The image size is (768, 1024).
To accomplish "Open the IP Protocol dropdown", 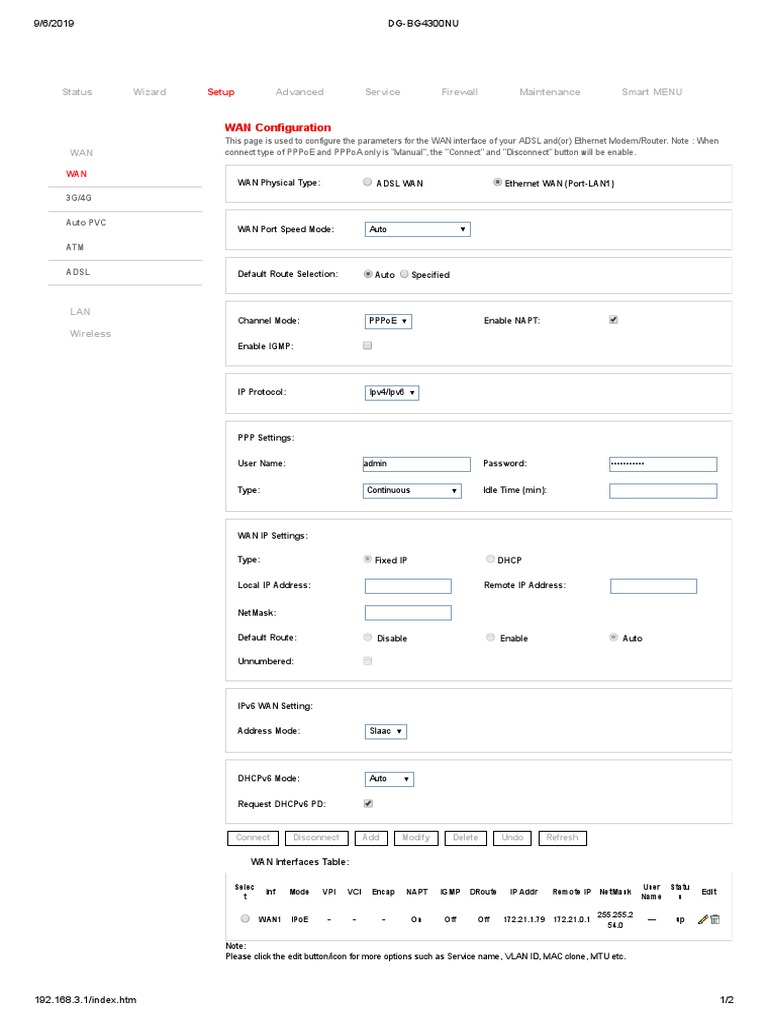I will pyautogui.click(x=391, y=393).
